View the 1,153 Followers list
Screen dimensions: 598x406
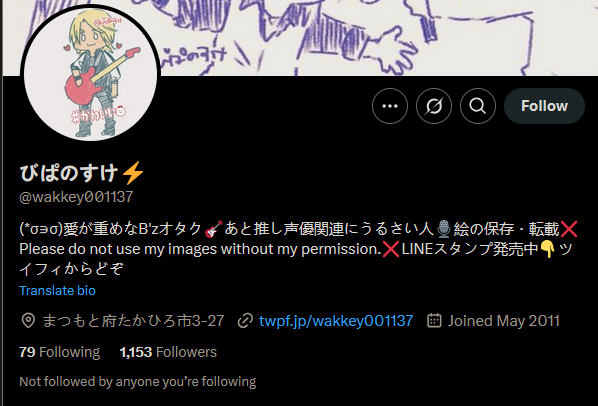click(168, 352)
